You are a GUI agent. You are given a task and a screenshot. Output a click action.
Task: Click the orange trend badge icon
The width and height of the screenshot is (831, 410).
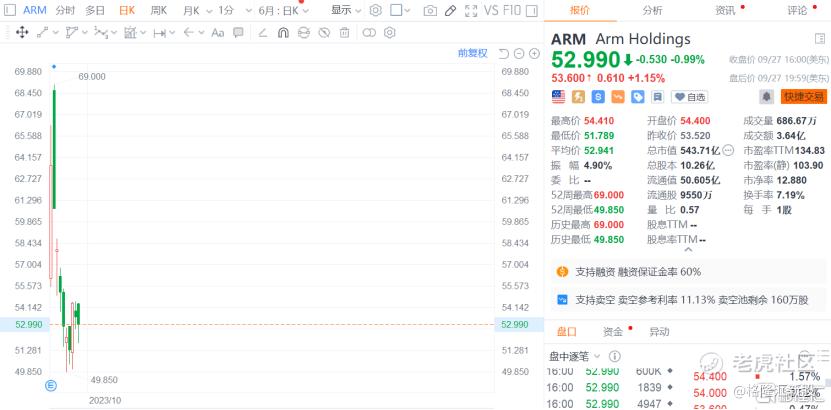[x=618, y=97]
